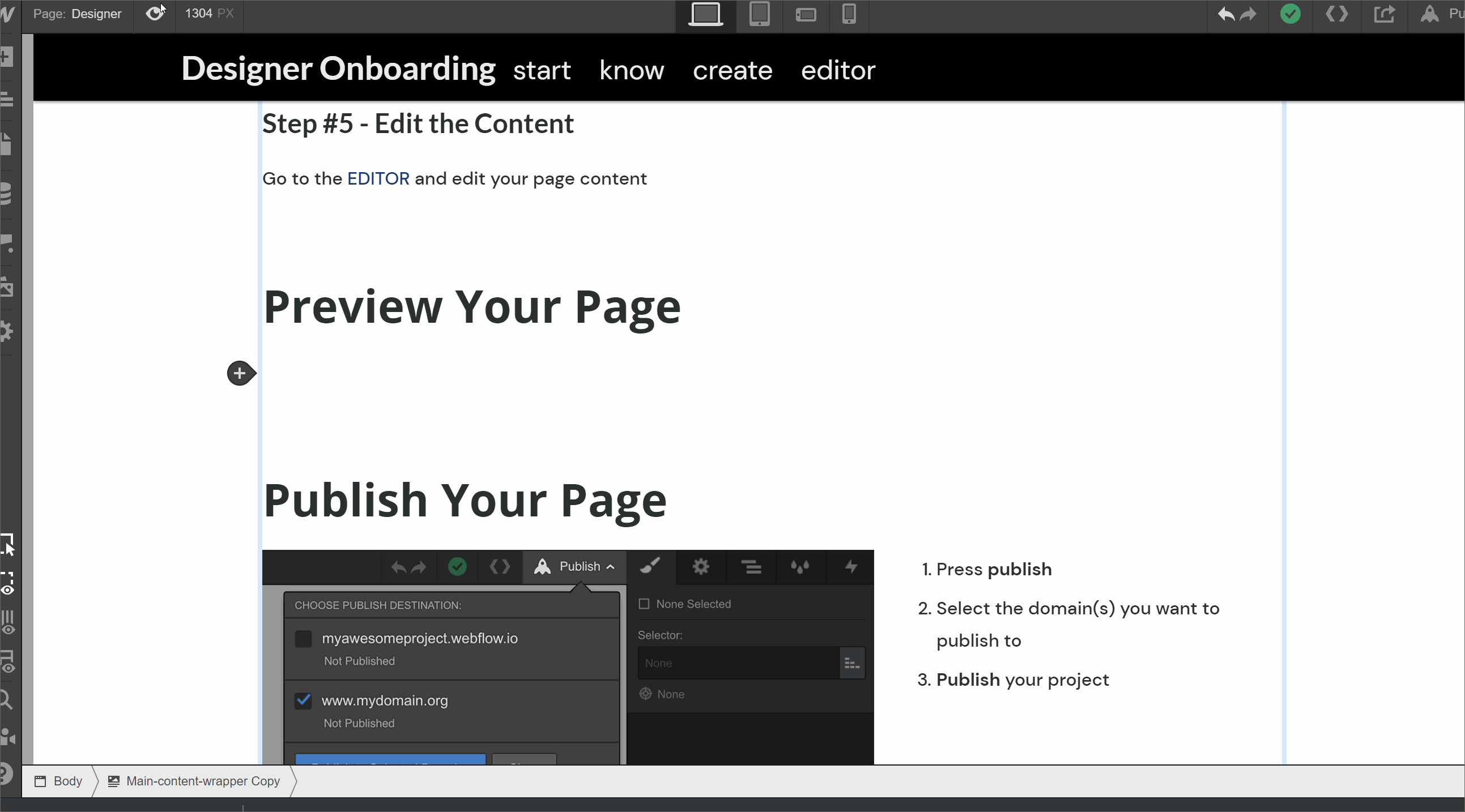
Task: Click Designer Onboarding brand link
Action: [338, 69]
